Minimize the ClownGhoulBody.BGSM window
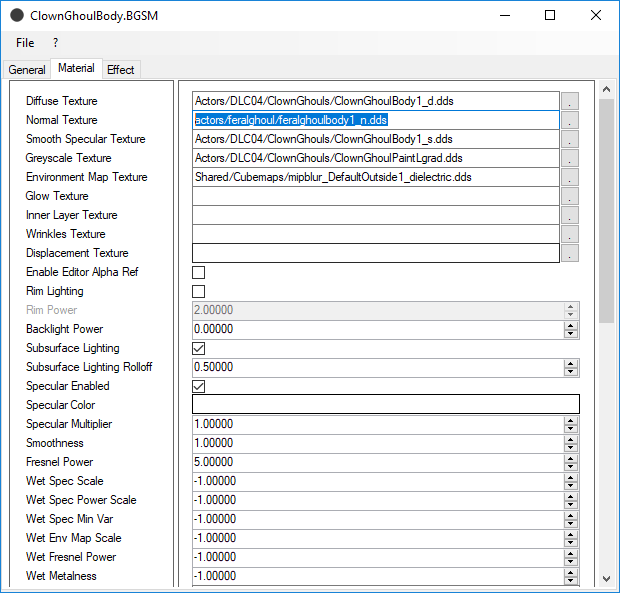620x593 pixels. (505, 15)
